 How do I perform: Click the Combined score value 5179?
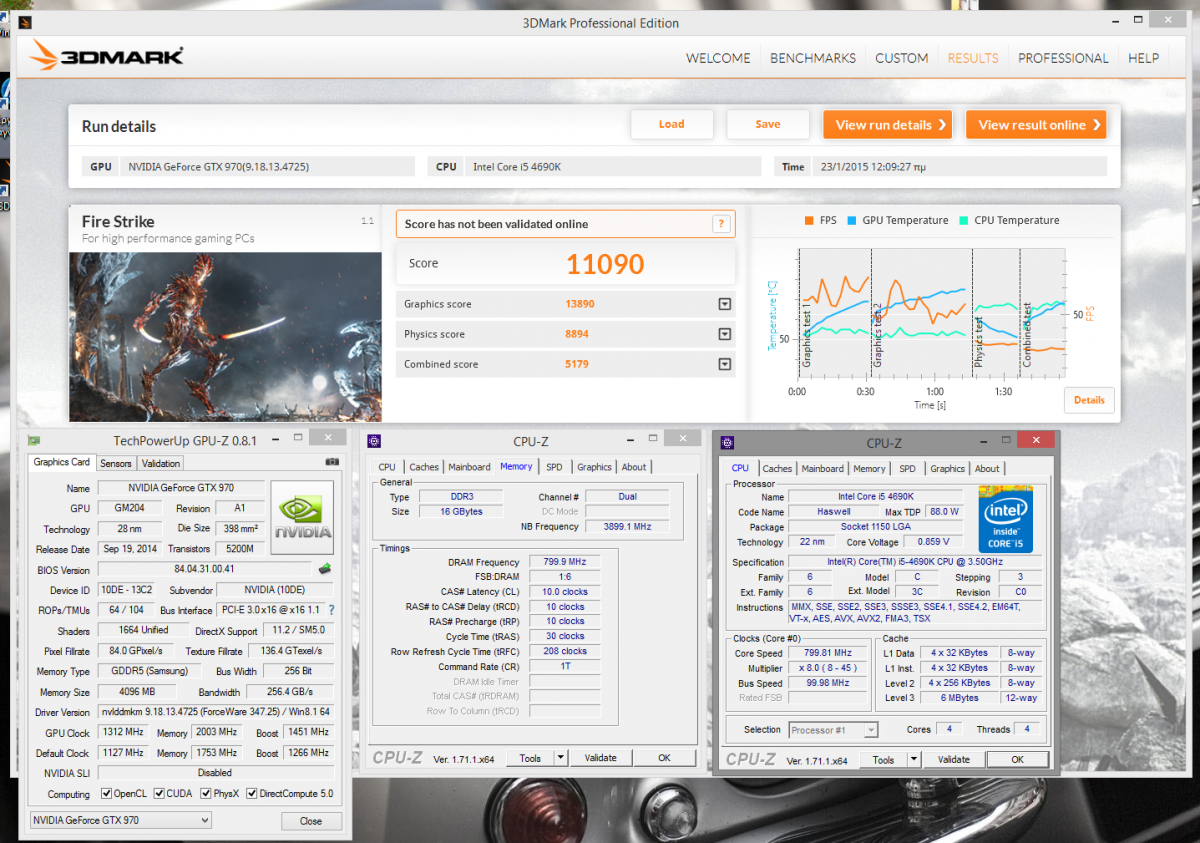[x=577, y=364]
